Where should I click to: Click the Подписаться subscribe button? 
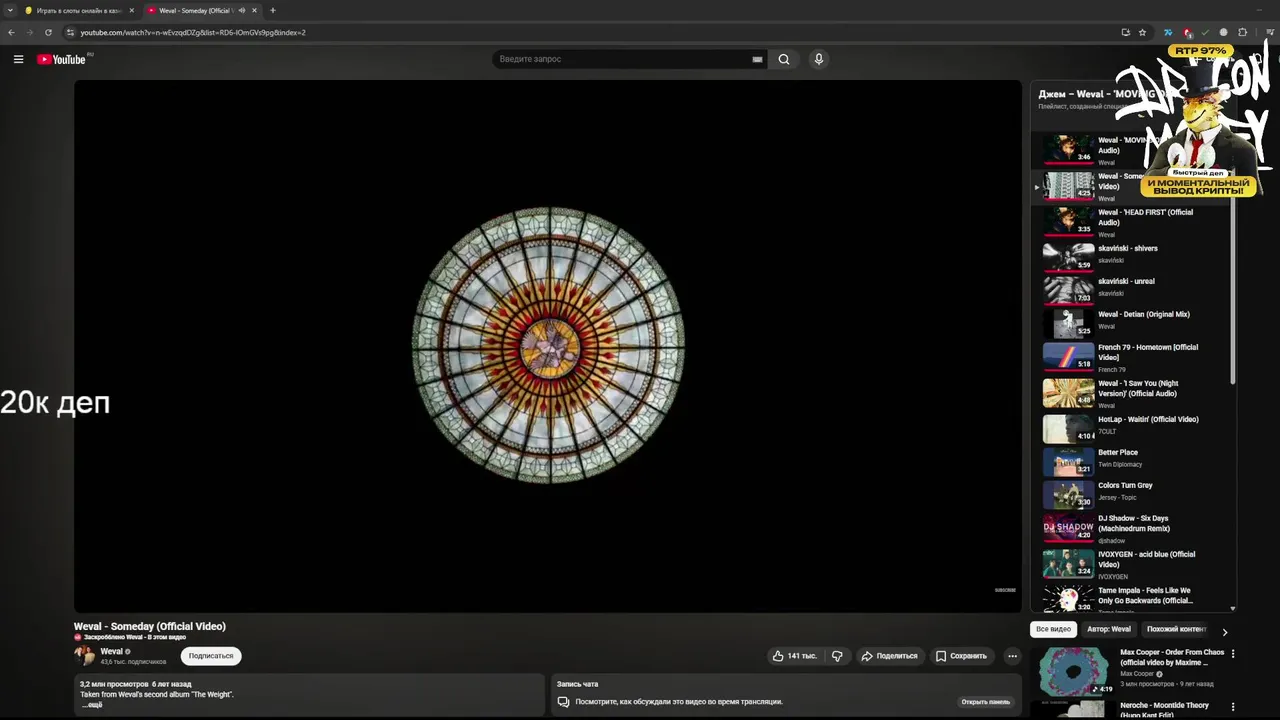(x=211, y=656)
